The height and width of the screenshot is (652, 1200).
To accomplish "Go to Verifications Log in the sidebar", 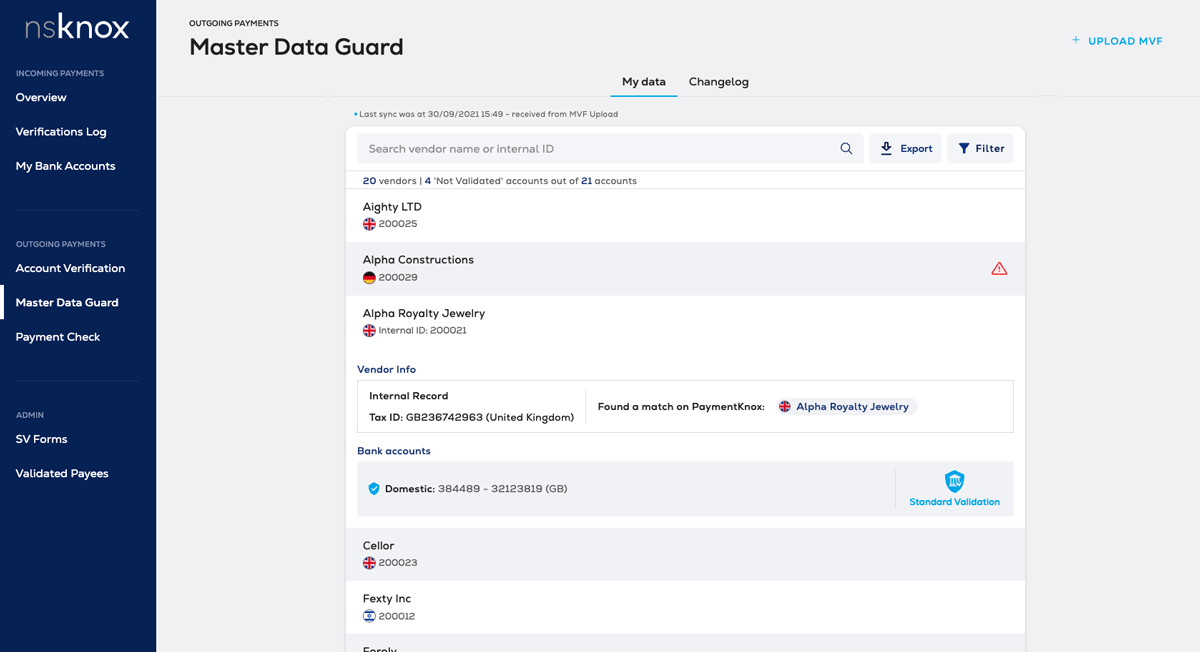I will (x=61, y=132).
